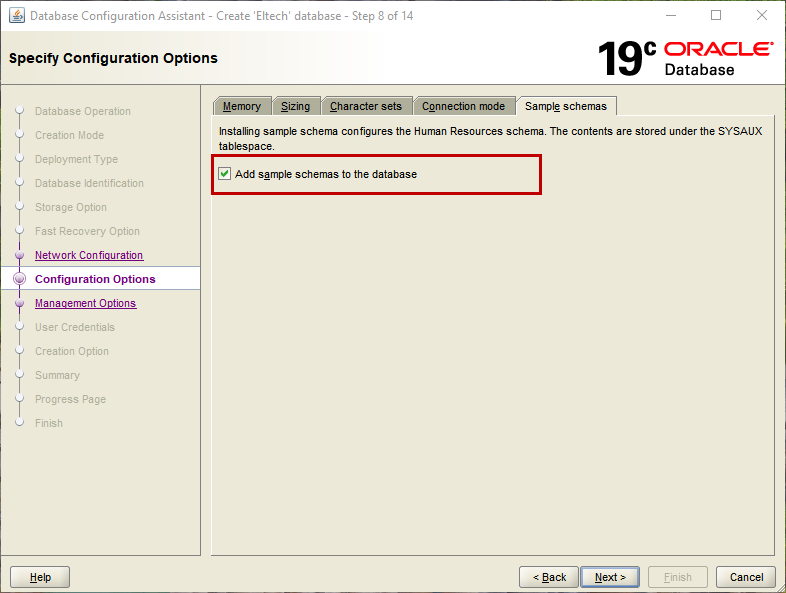The height and width of the screenshot is (593, 786).
Task: Select the Configuration Options step
Action: coord(95,279)
